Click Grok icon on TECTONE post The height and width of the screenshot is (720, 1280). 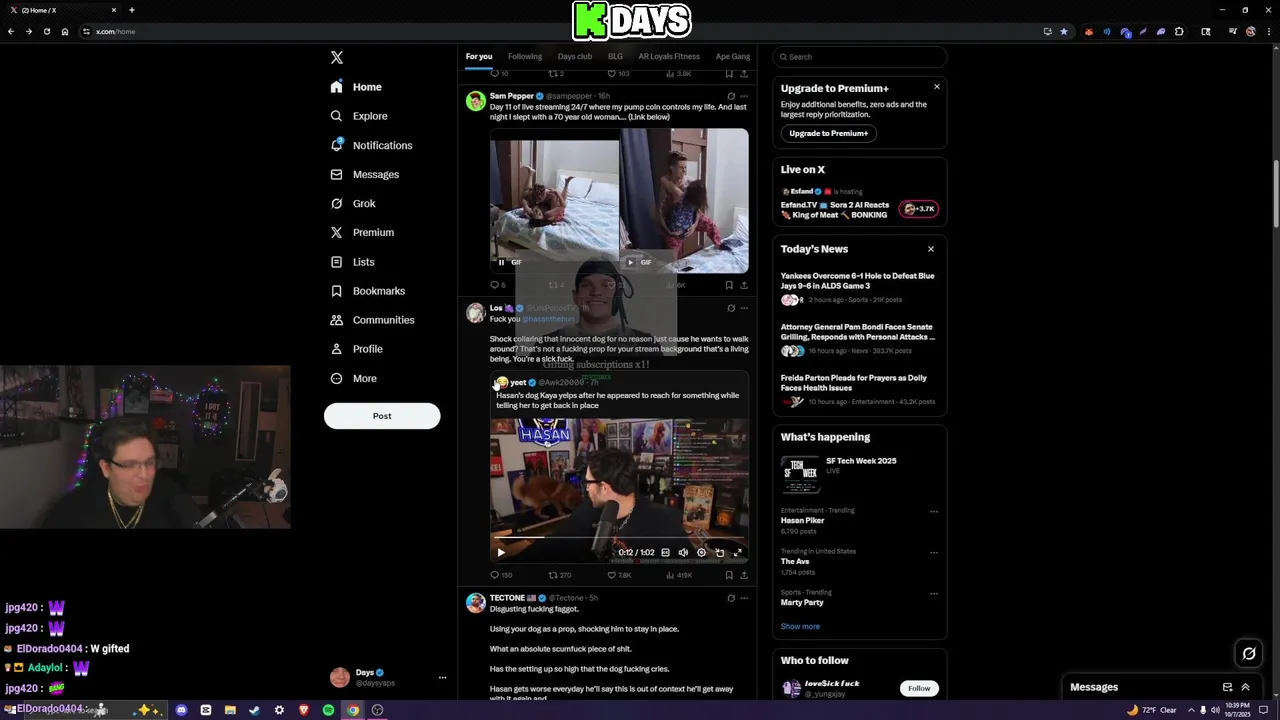point(731,598)
